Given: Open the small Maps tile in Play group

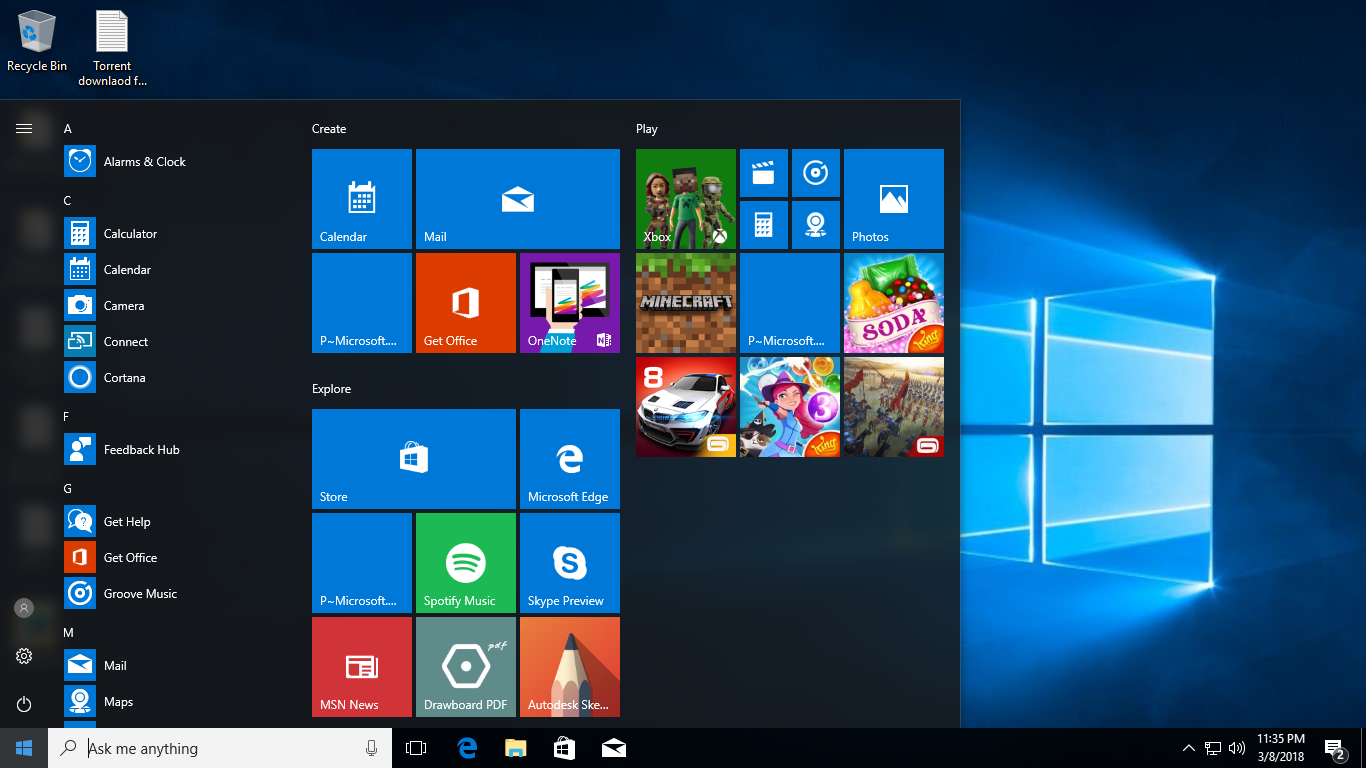Looking at the screenshot, I should tap(816, 225).
